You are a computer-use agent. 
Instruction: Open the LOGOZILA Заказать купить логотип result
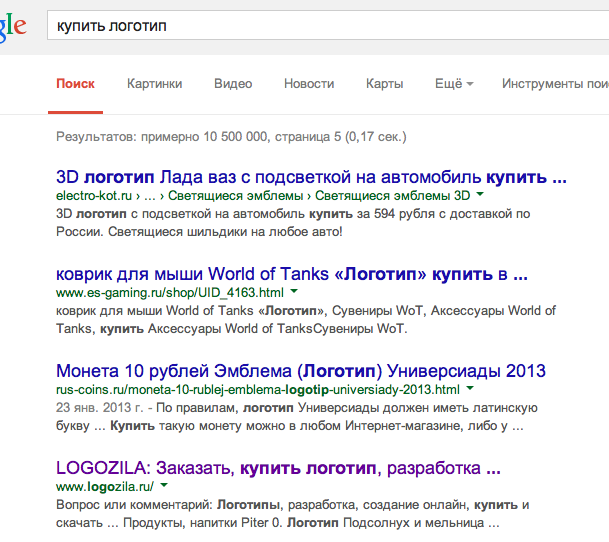coord(279,468)
